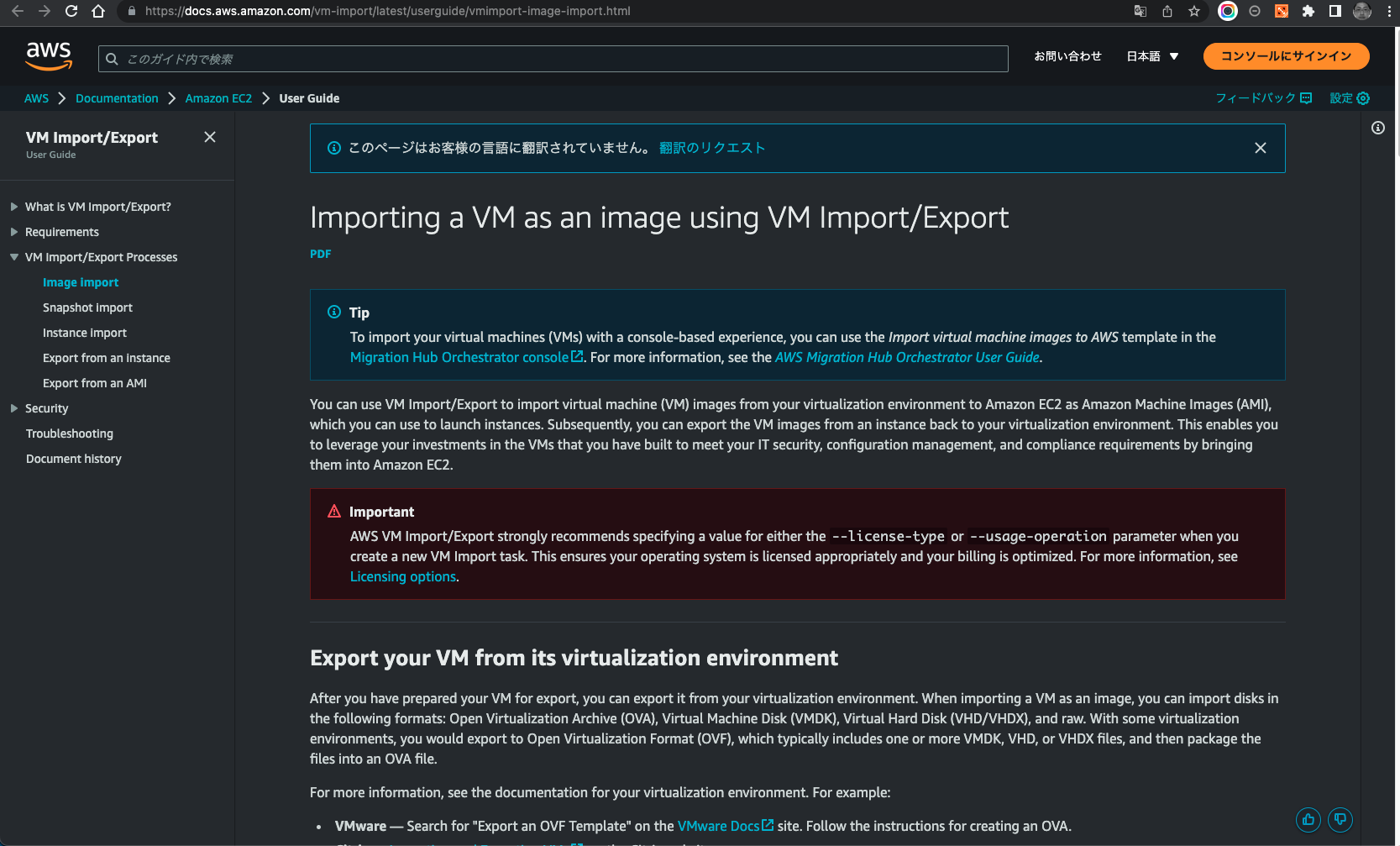Viewport: 1400px width, 846px height.
Task: Open the info panel icon at right
Action: click(x=1378, y=128)
